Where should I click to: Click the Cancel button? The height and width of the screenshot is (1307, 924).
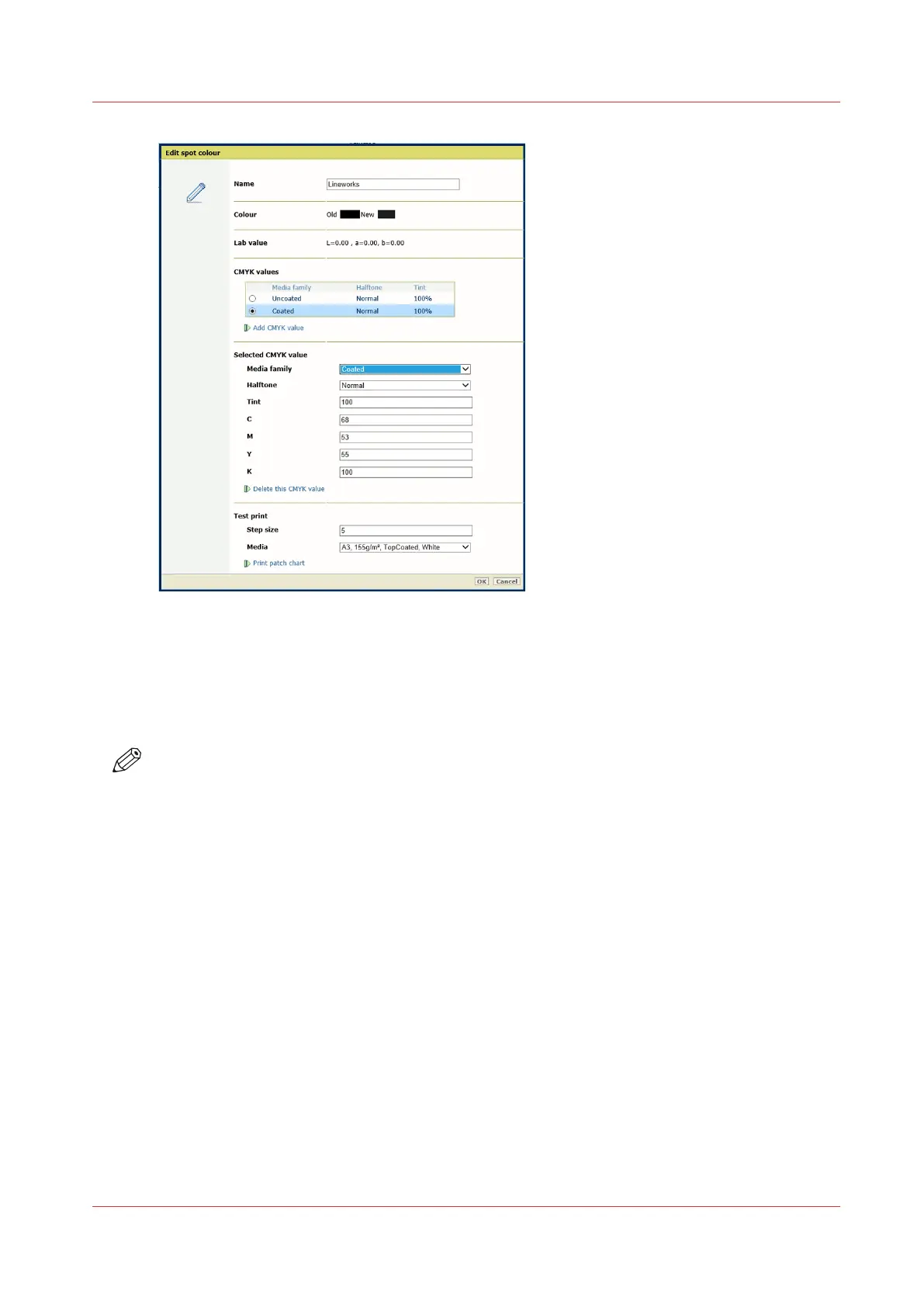pyautogui.click(x=507, y=581)
